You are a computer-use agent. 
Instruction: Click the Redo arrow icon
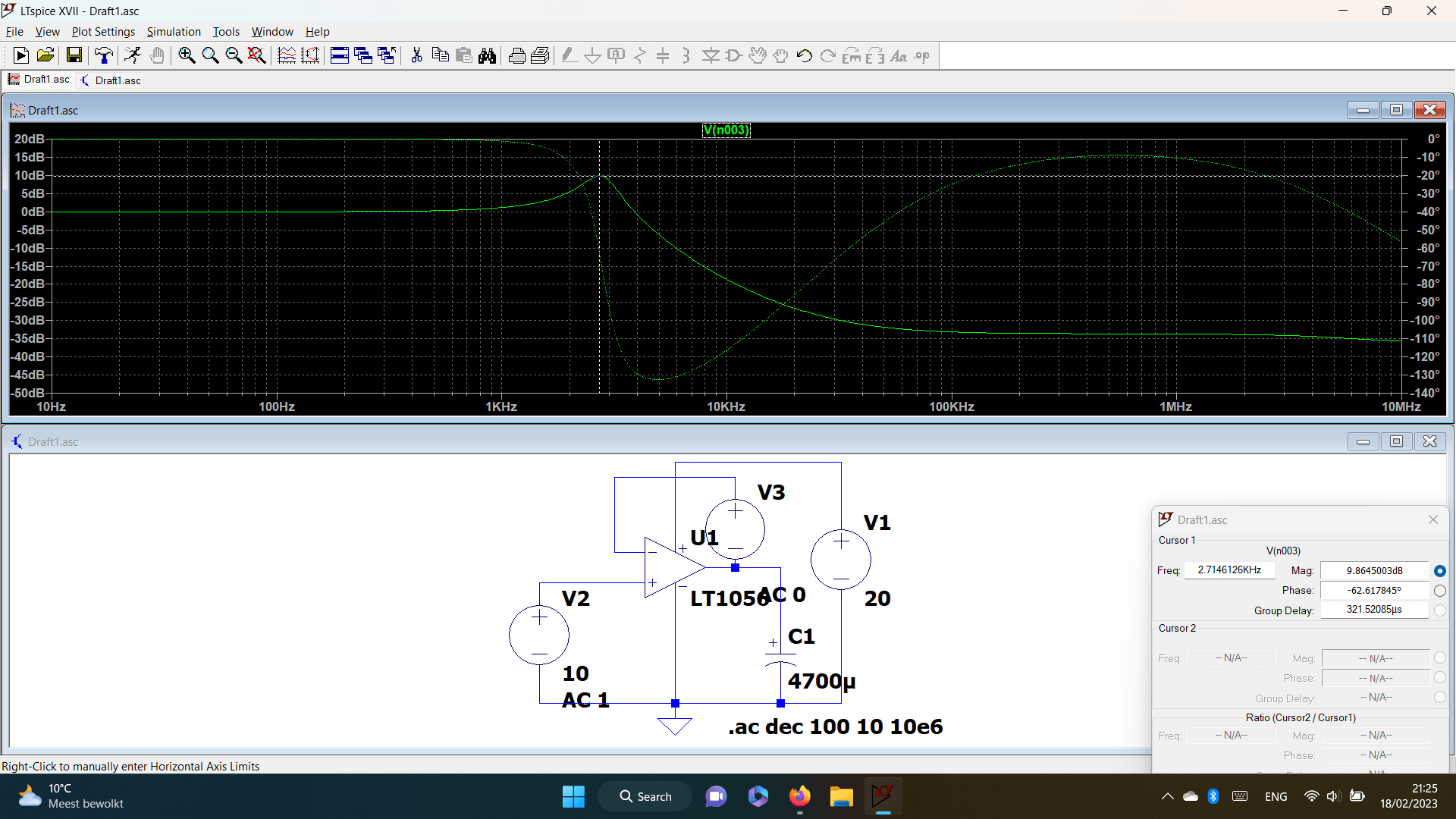828,55
